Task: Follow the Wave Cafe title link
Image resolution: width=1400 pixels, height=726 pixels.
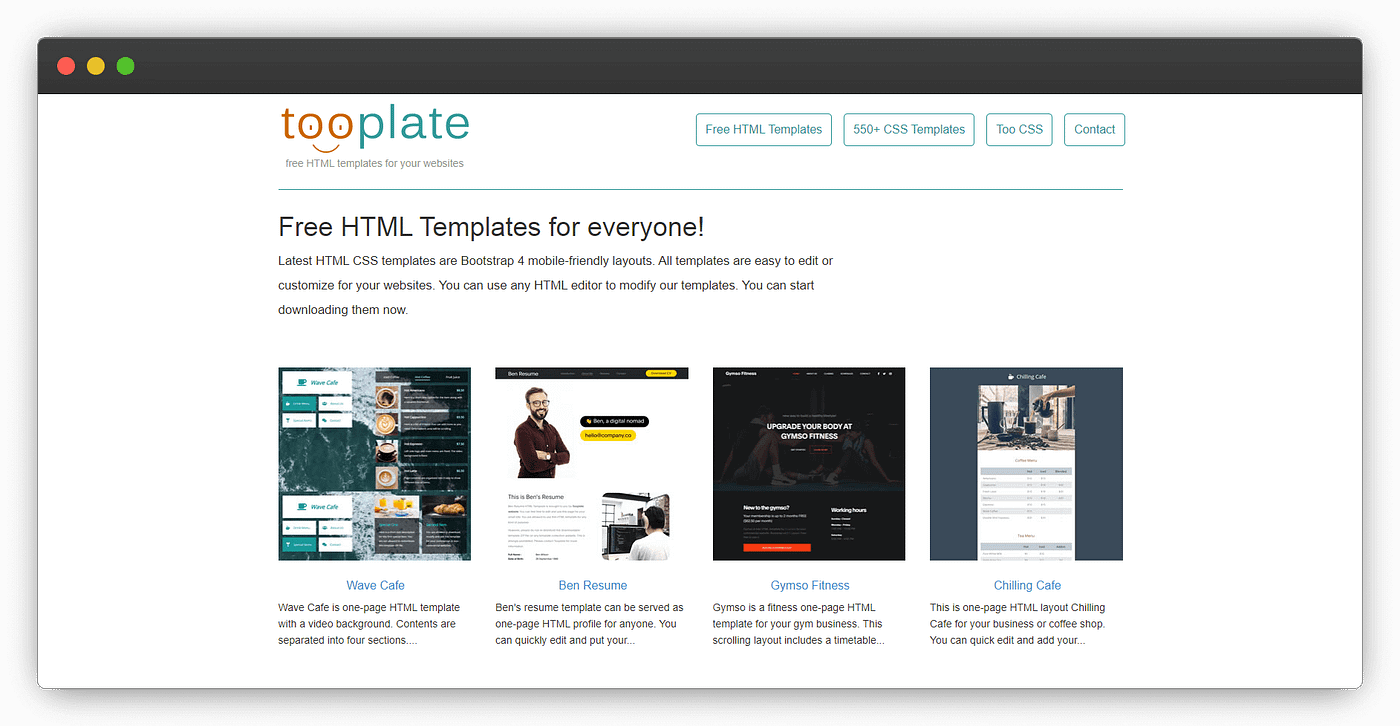Action: 375,585
